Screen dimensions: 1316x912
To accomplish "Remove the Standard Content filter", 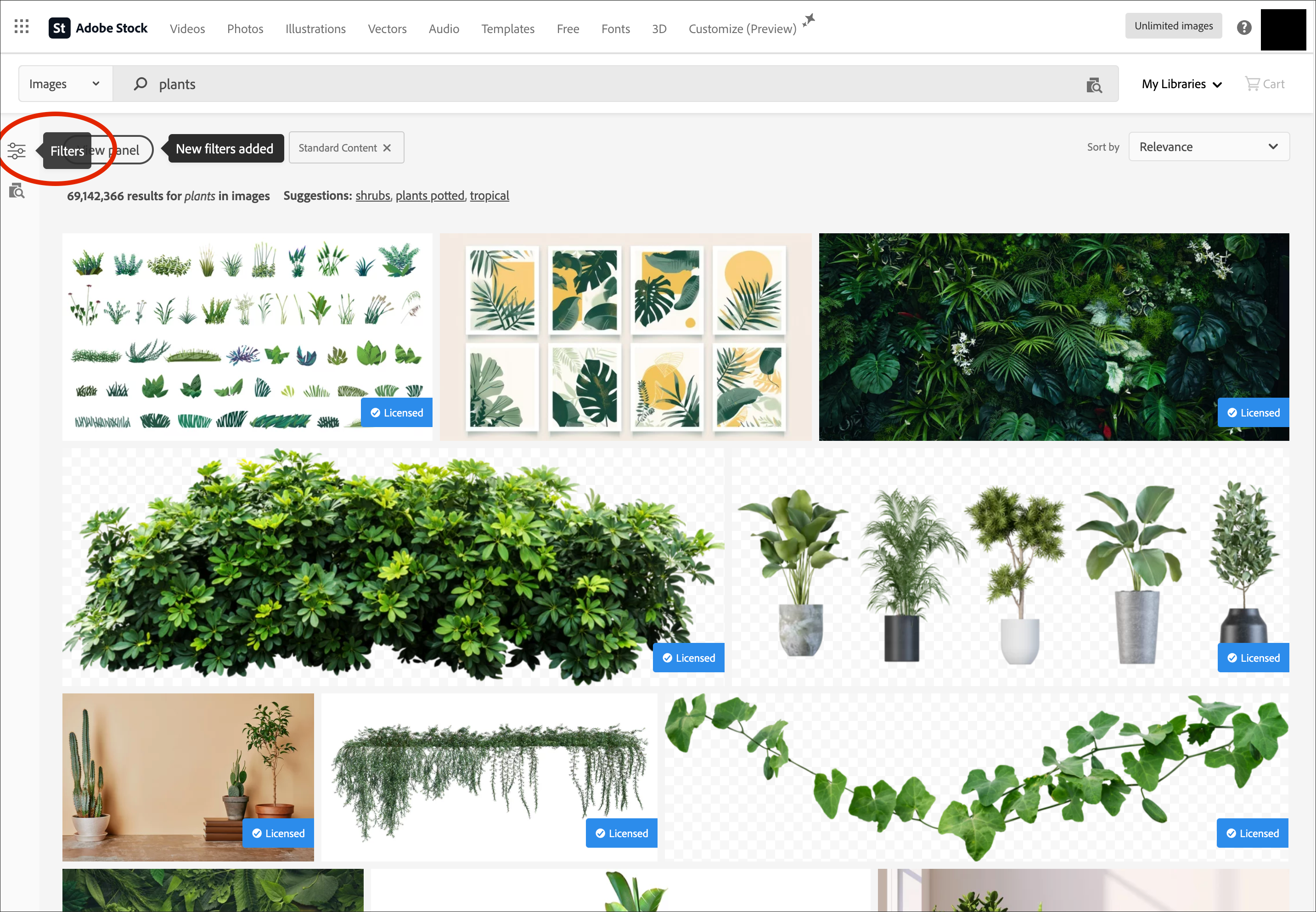I will click(x=387, y=147).
